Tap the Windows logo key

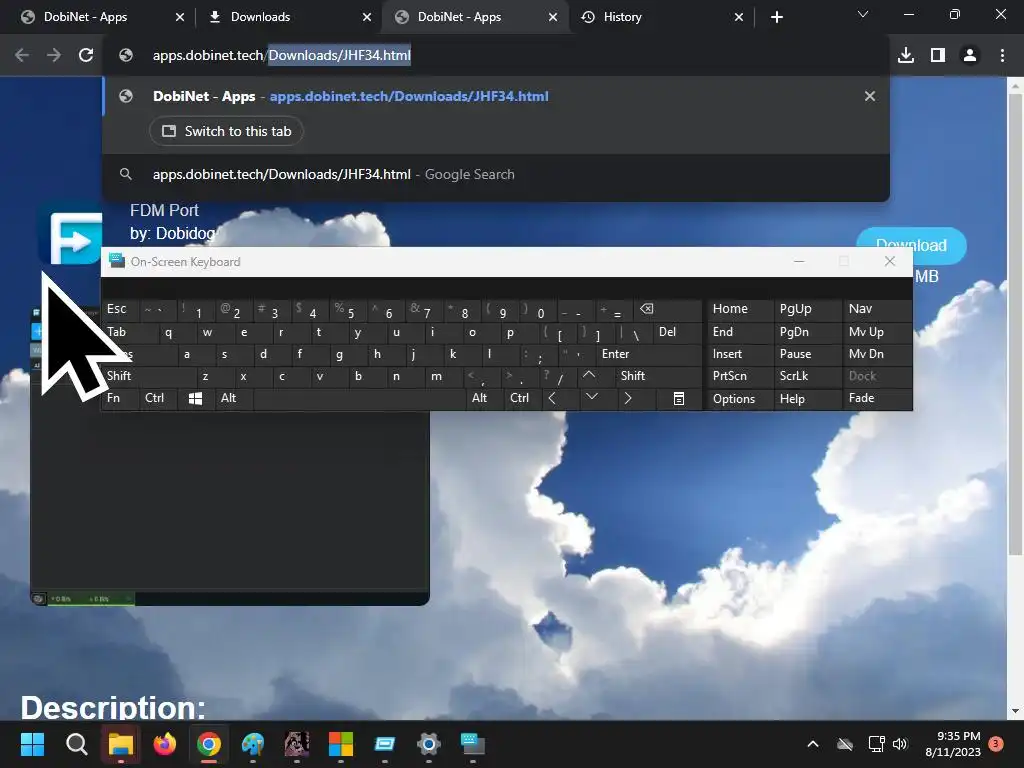click(x=195, y=398)
